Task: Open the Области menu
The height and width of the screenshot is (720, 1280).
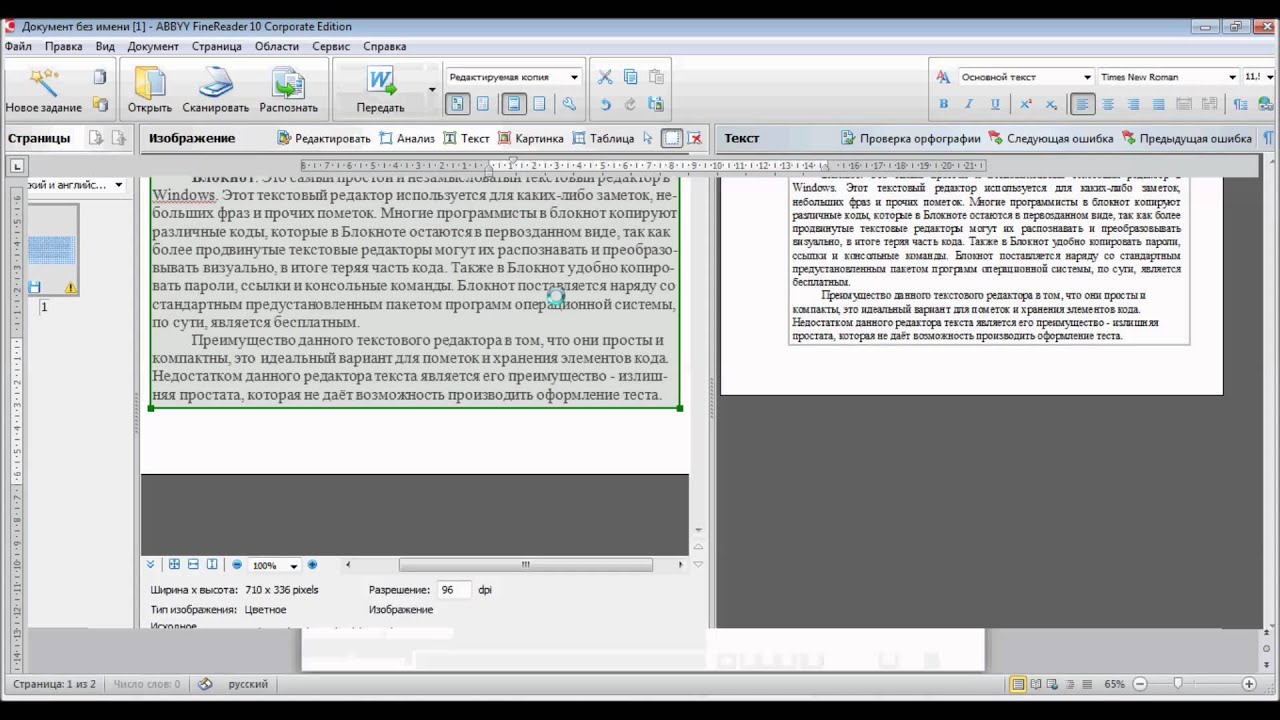Action: click(277, 46)
